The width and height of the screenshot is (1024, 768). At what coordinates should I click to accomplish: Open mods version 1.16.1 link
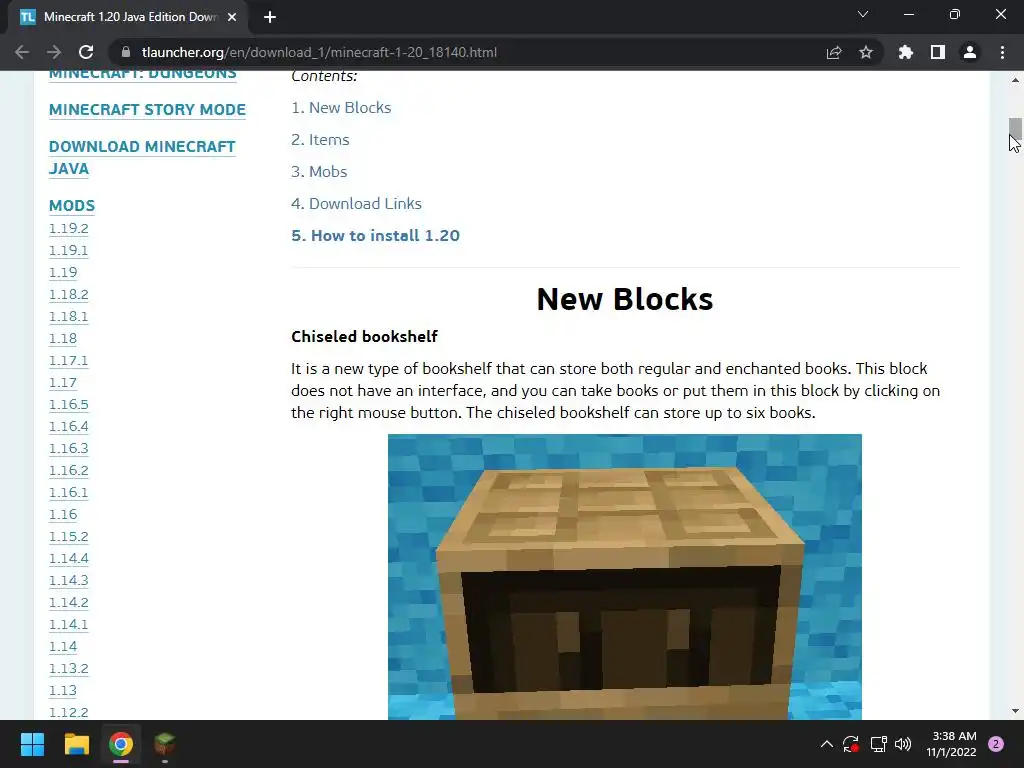point(69,492)
